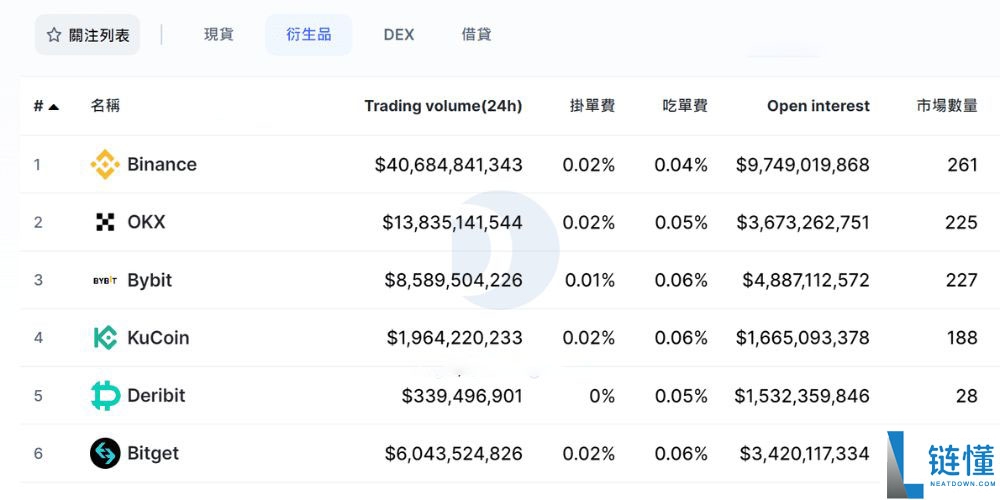
Task: Click Deribit volume $339,496,901
Action: 462,395
